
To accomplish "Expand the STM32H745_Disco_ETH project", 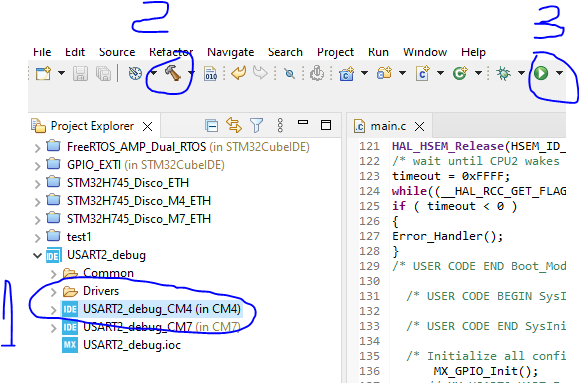I will click(37, 184).
